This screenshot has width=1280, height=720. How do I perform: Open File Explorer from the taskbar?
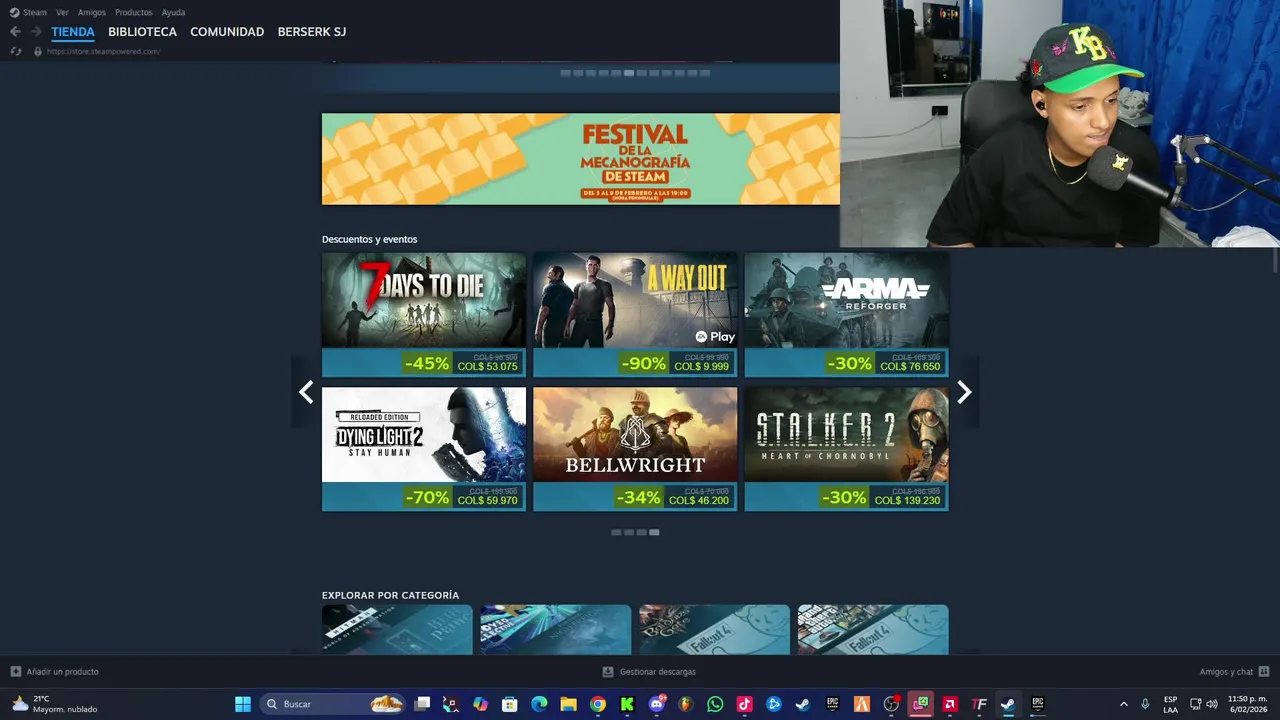[568, 704]
